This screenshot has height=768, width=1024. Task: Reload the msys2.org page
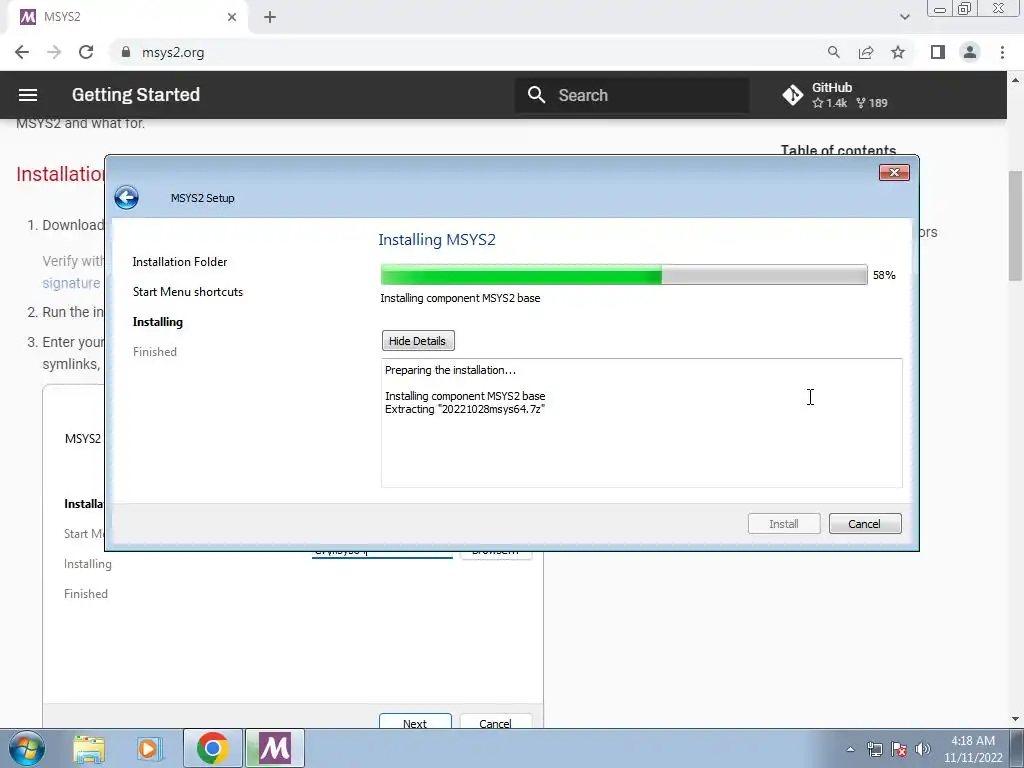pos(86,52)
